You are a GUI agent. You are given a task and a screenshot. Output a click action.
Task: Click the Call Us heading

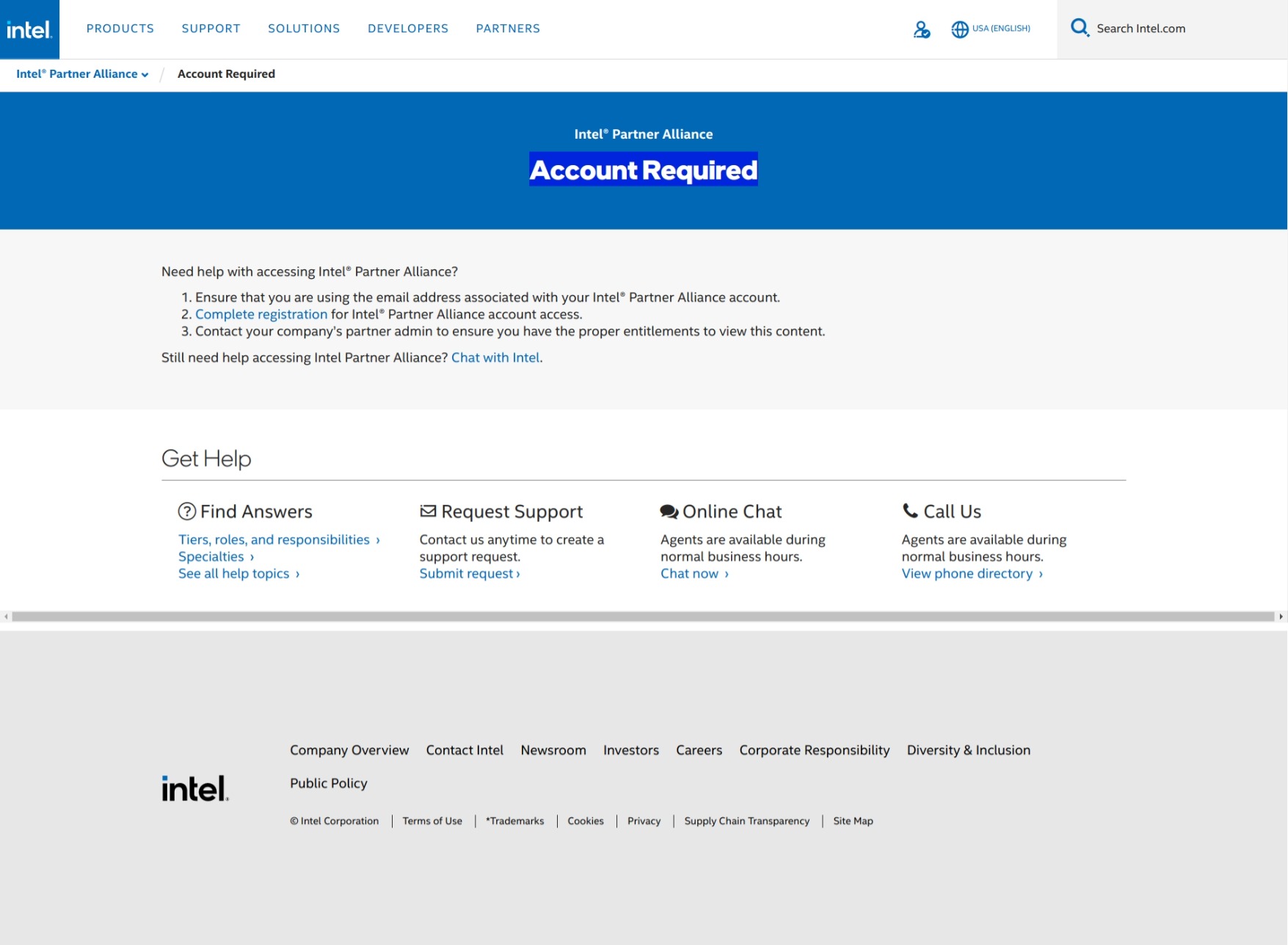[953, 511]
